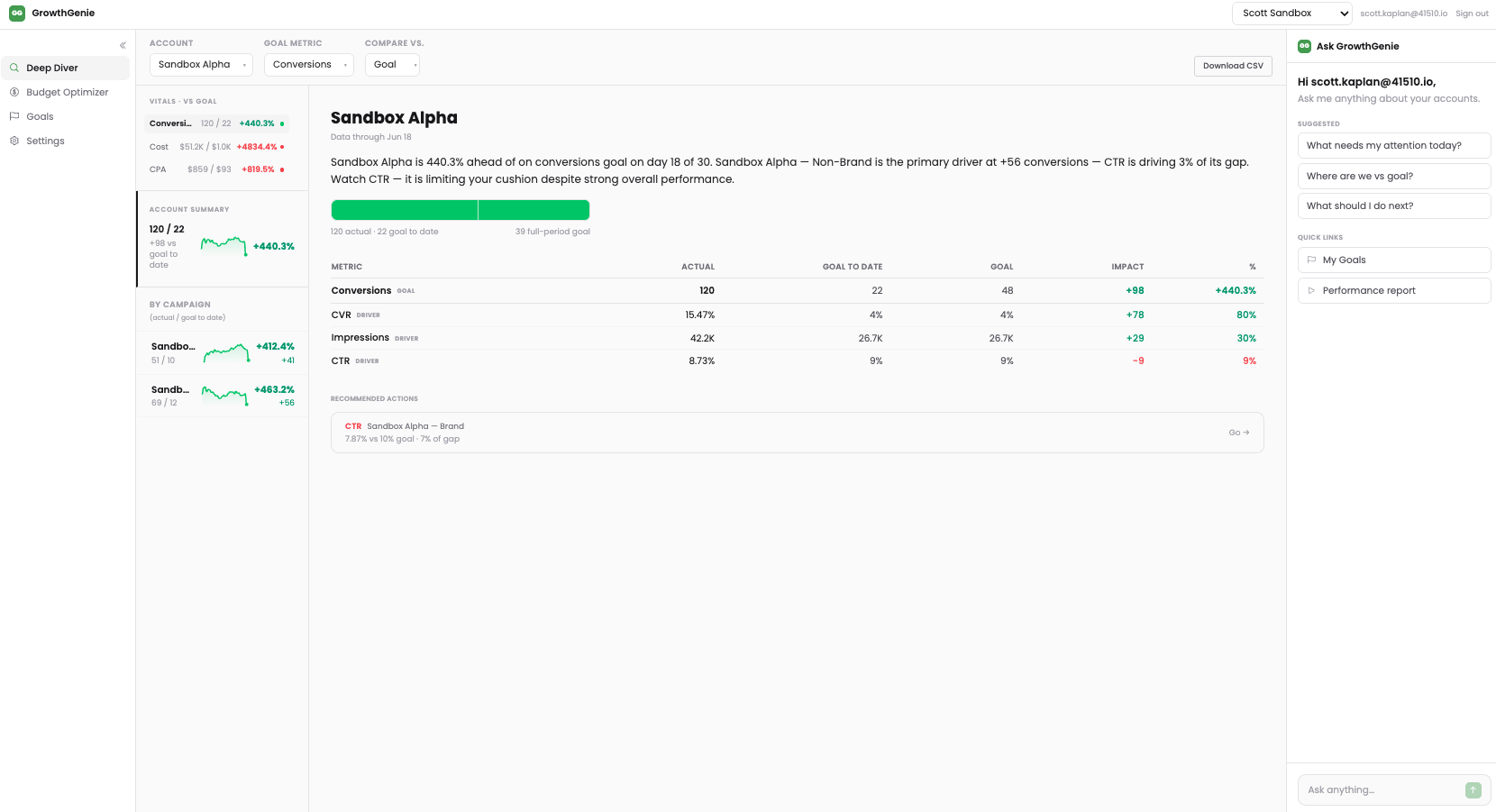Click the GOAL TO DATE column header
The image size is (1496, 812).
click(x=853, y=267)
